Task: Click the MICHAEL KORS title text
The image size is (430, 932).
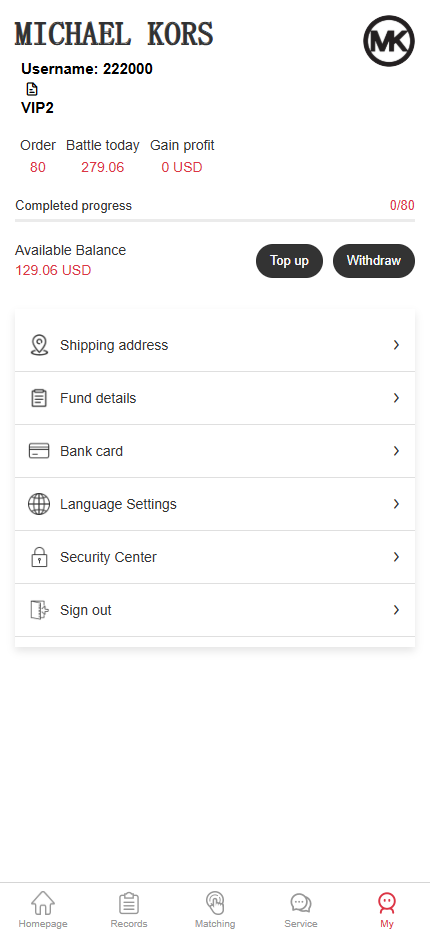Action: [114, 34]
